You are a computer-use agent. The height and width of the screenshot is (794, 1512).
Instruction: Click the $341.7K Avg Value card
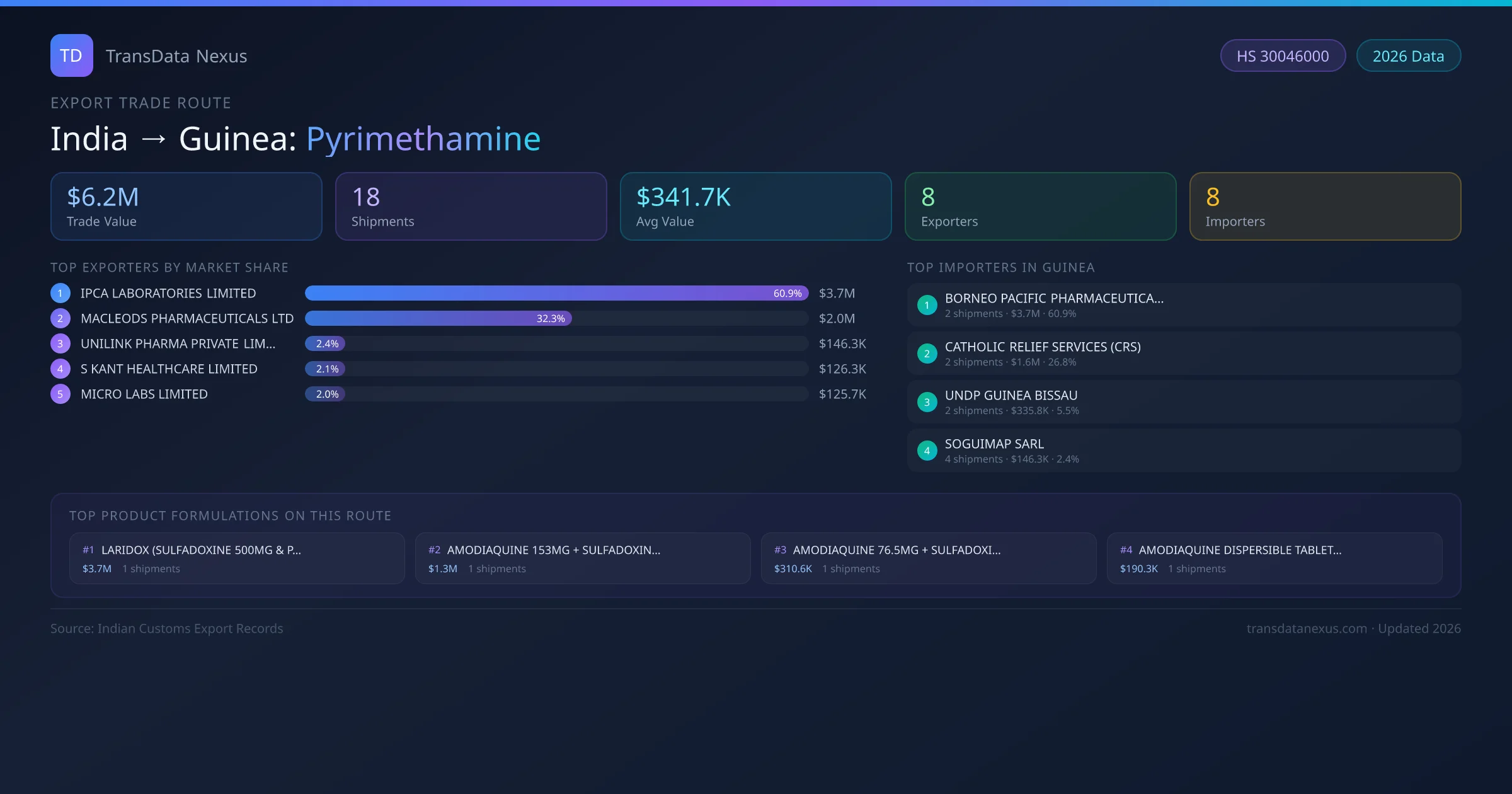755,206
